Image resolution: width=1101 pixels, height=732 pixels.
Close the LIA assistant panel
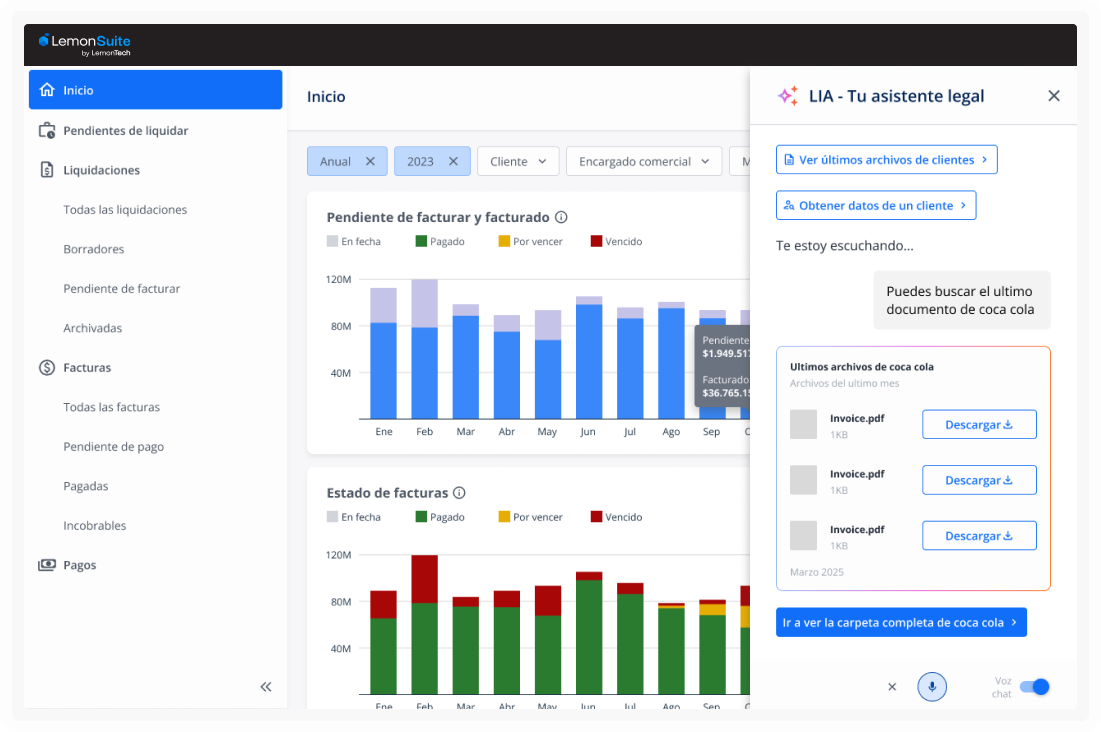pyautogui.click(x=1053, y=96)
